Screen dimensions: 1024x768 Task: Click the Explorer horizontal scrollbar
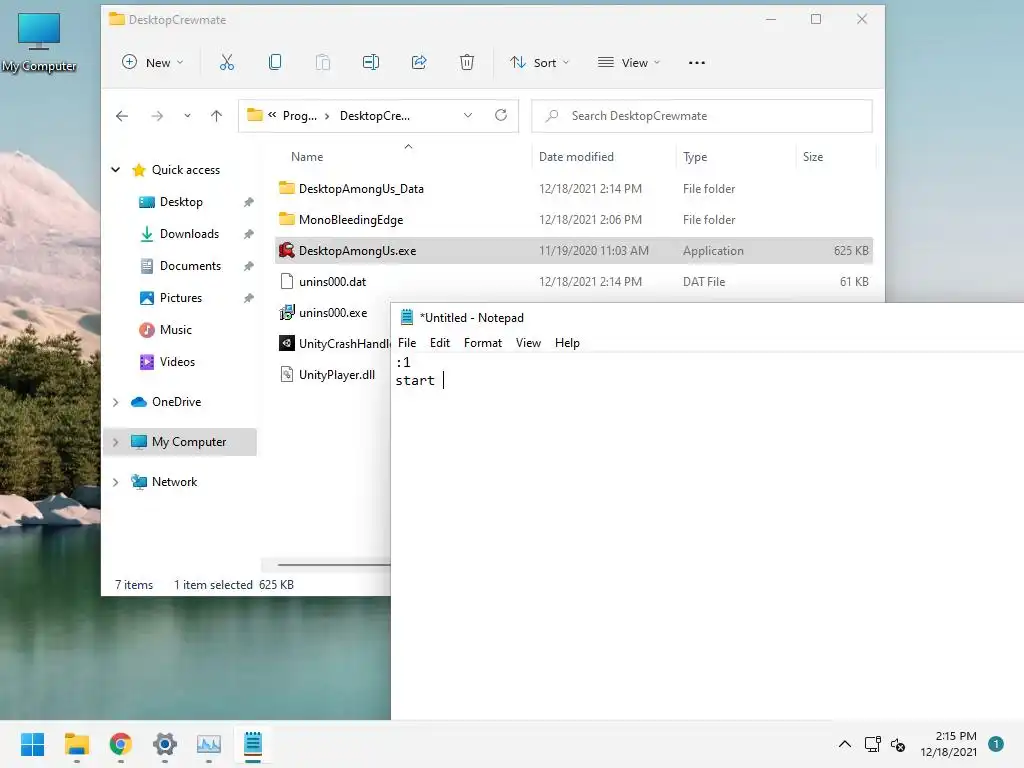pyautogui.click(x=333, y=565)
